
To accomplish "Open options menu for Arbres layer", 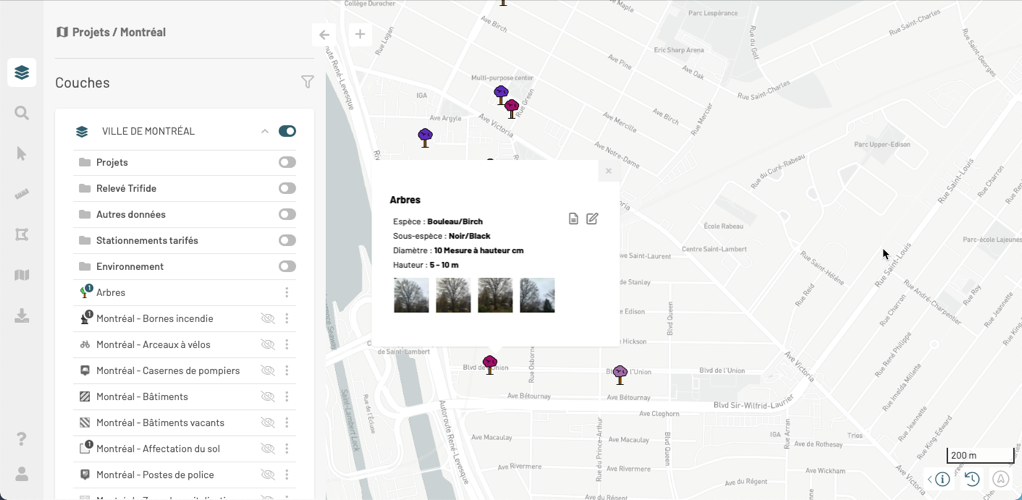I will pyautogui.click(x=287, y=293).
